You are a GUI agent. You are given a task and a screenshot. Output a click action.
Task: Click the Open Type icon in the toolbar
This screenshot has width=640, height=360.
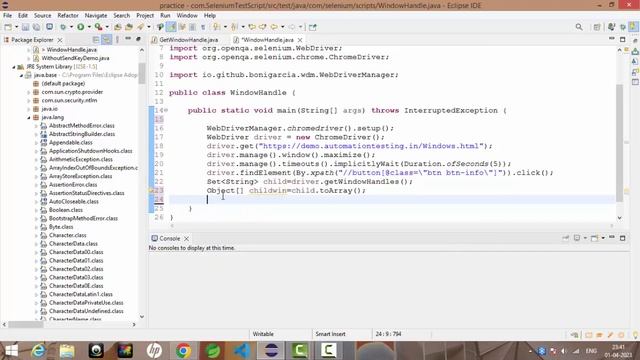pyautogui.click(x=118, y=27)
